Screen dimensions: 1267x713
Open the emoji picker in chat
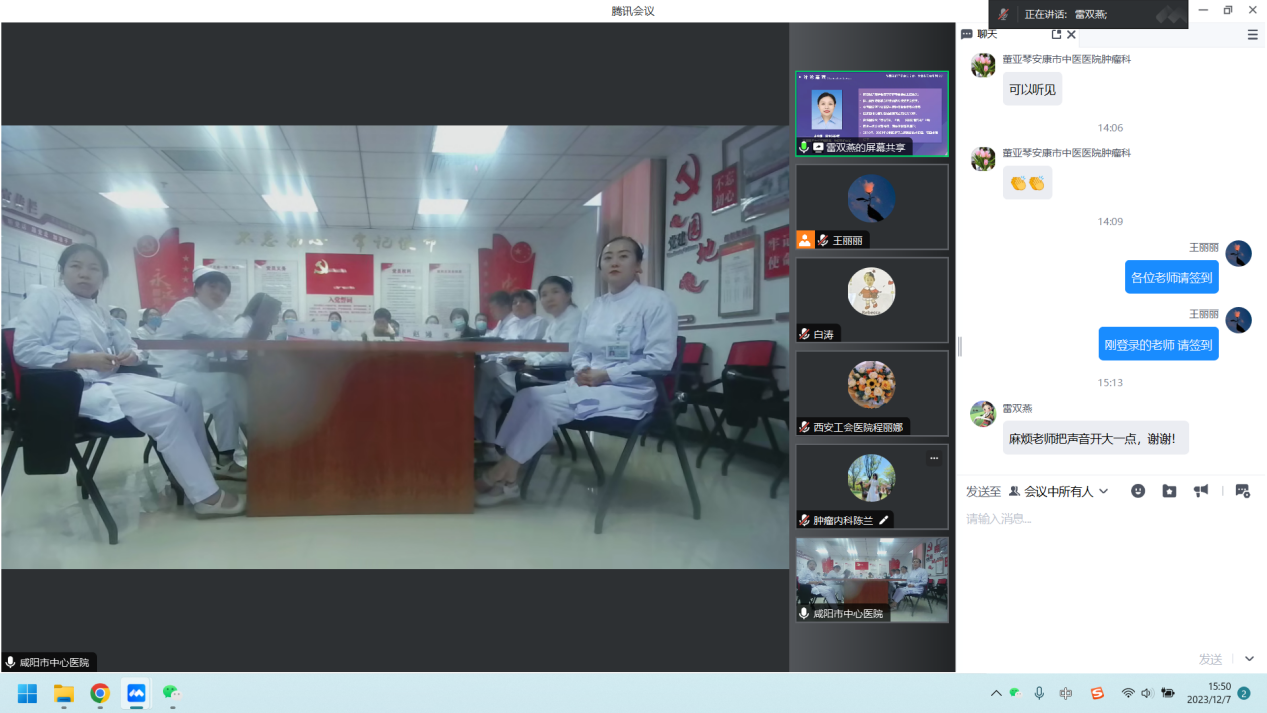tap(1138, 491)
